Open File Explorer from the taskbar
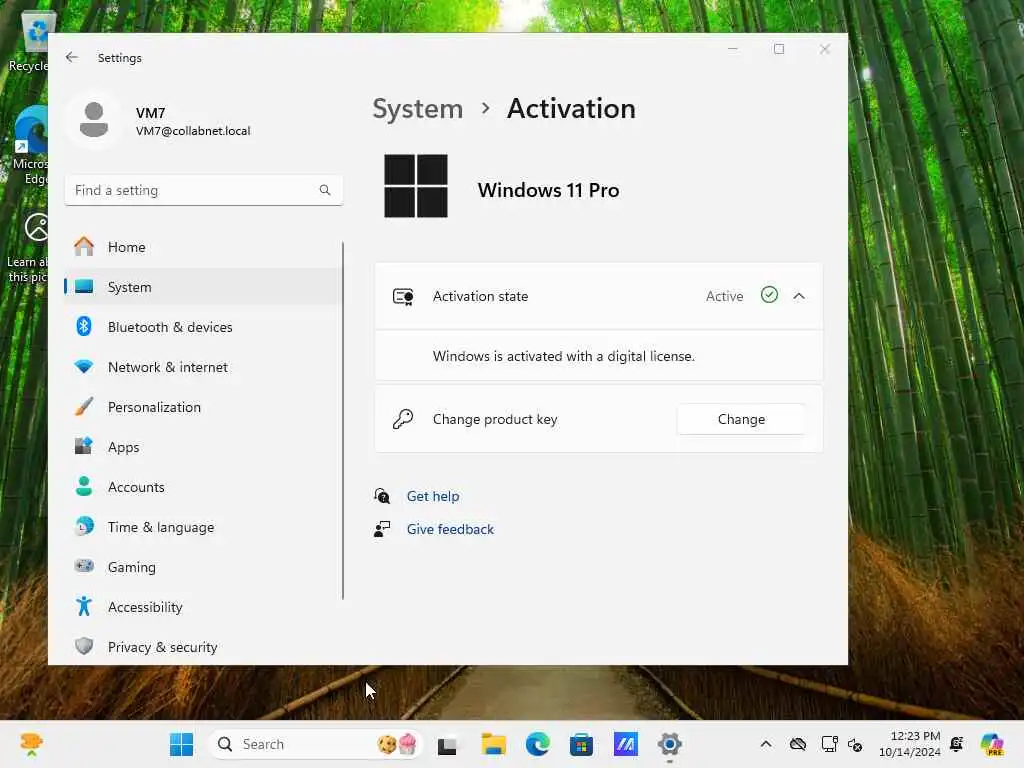This screenshot has height=768, width=1024. 493,744
